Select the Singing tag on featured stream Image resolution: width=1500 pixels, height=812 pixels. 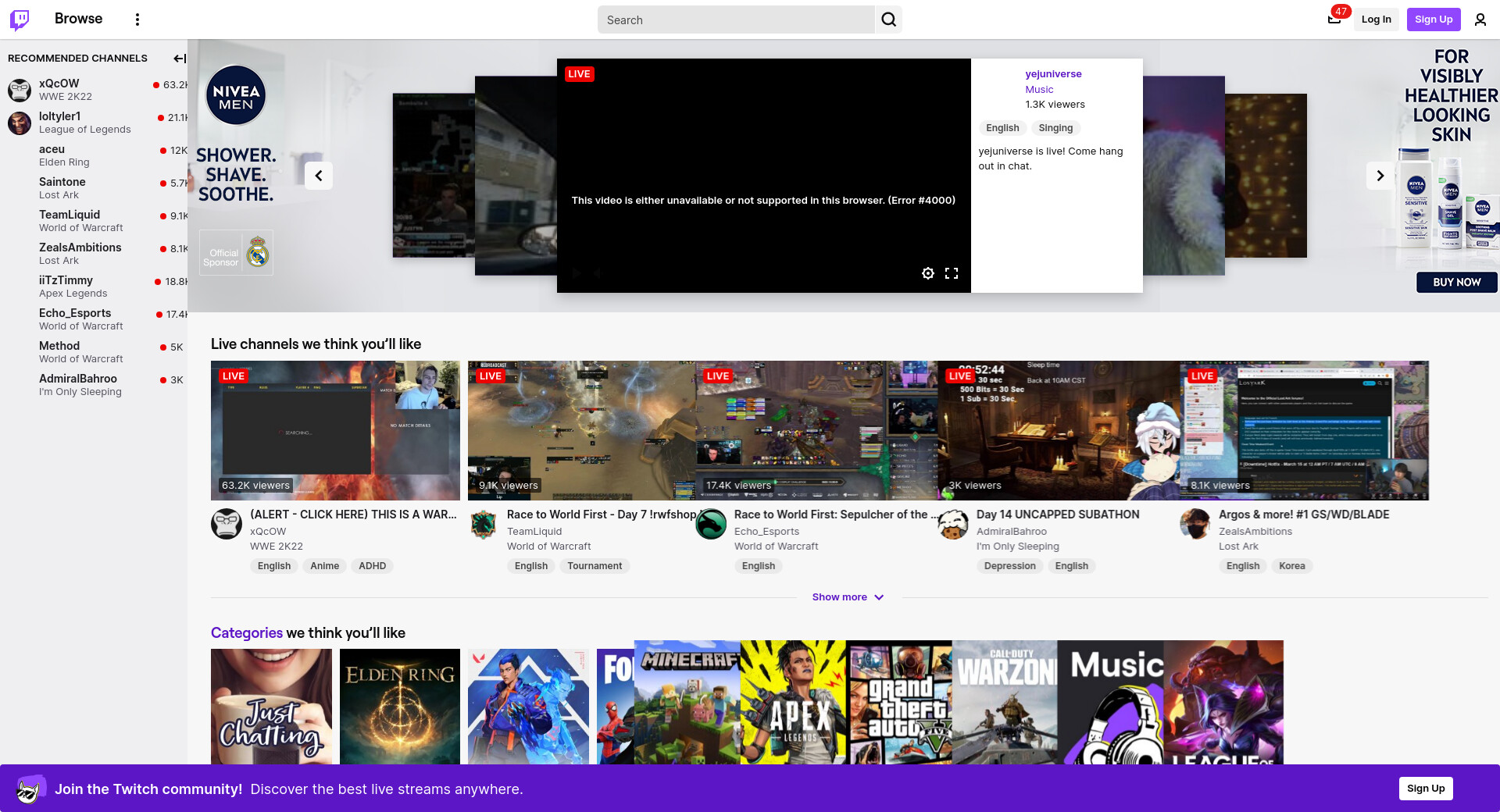click(1055, 128)
